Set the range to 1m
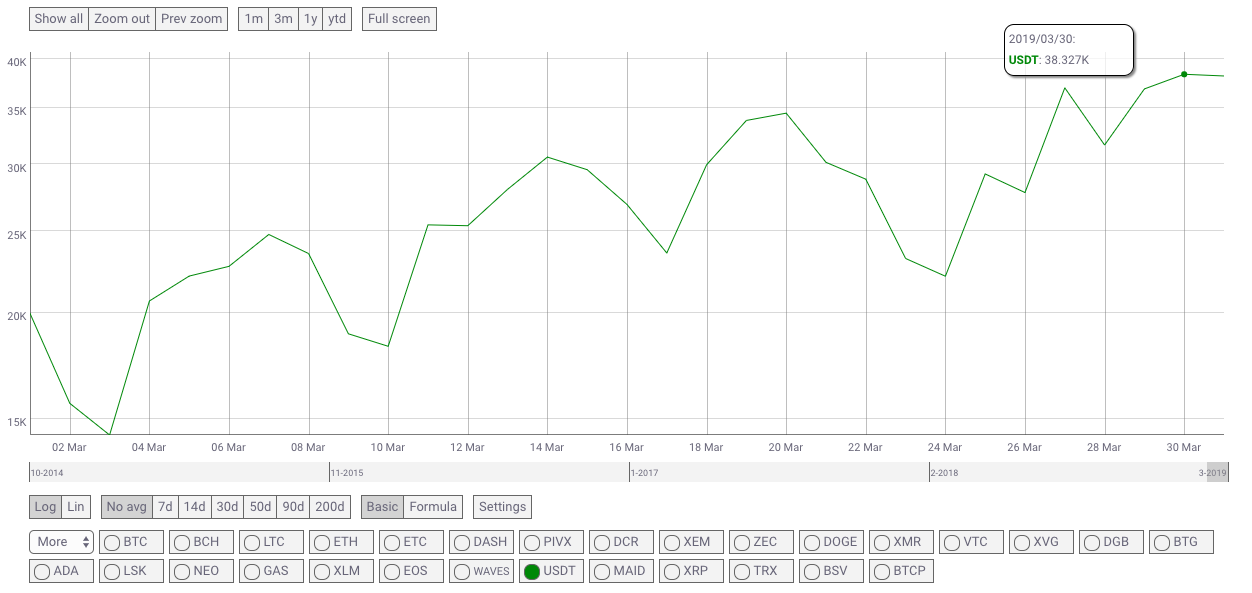The image size is (1252, 593). (x=254, y=19)
